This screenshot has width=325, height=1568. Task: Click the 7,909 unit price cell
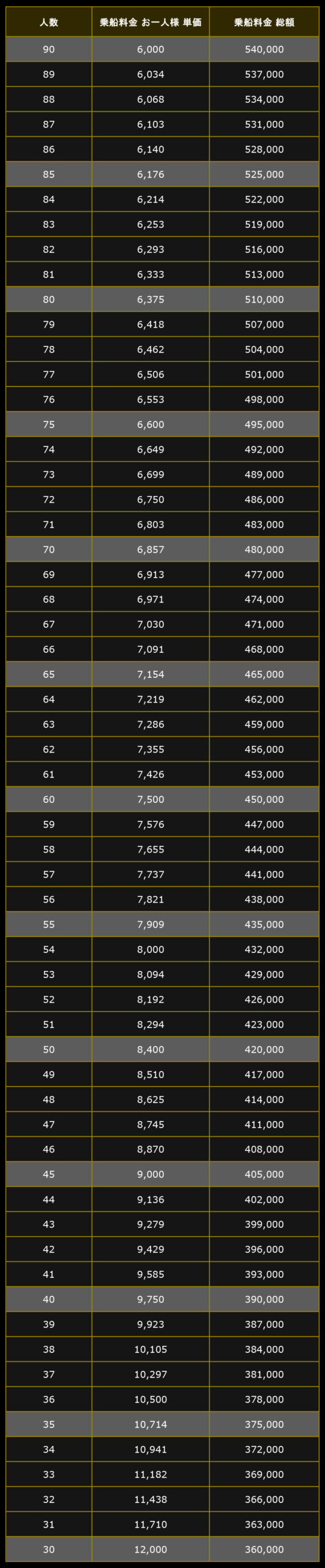pos(151,924)
